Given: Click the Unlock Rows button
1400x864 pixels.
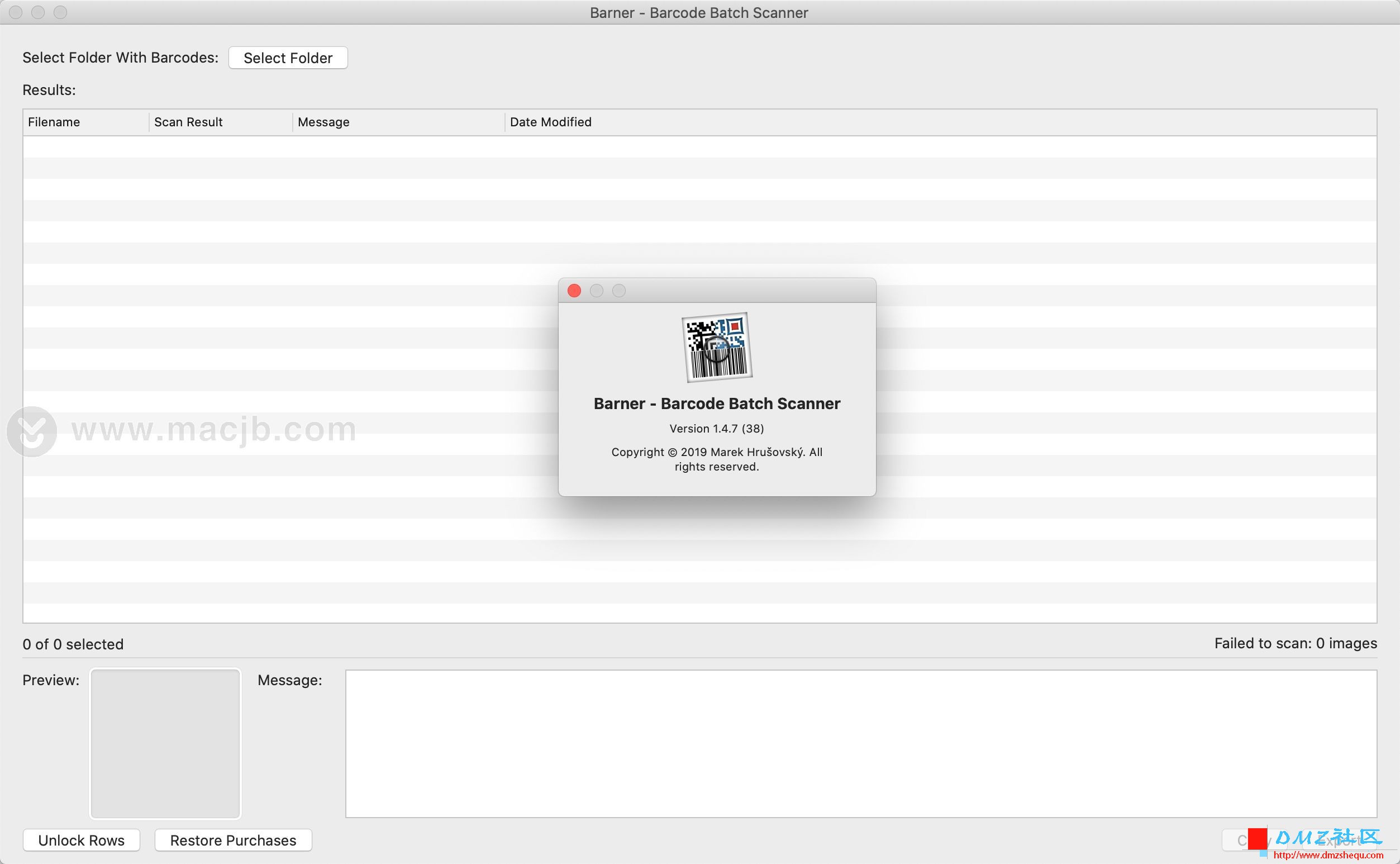Looking at the screenshot, I should coord(81,840).
